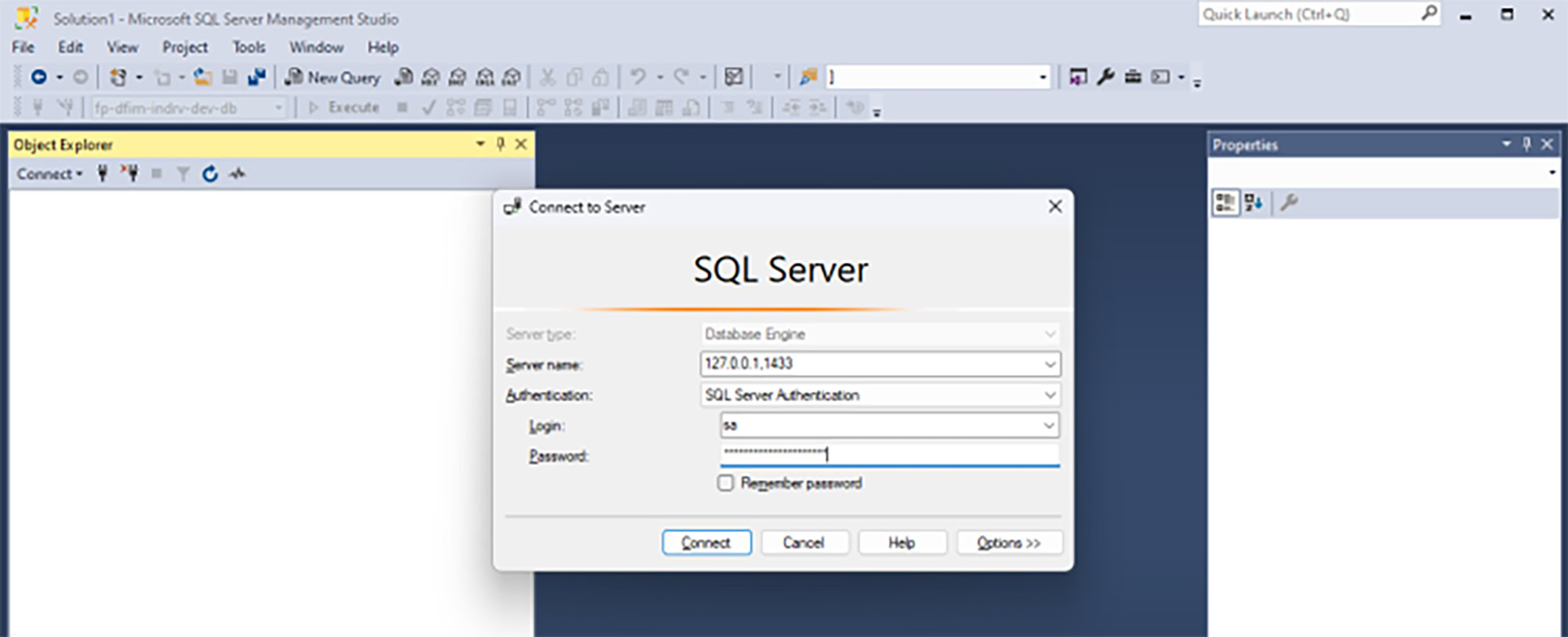Click the Filter funnel icon in Object Explorer
The width and height of the screenshot is (1568, 637).
[x=183, y=173]
